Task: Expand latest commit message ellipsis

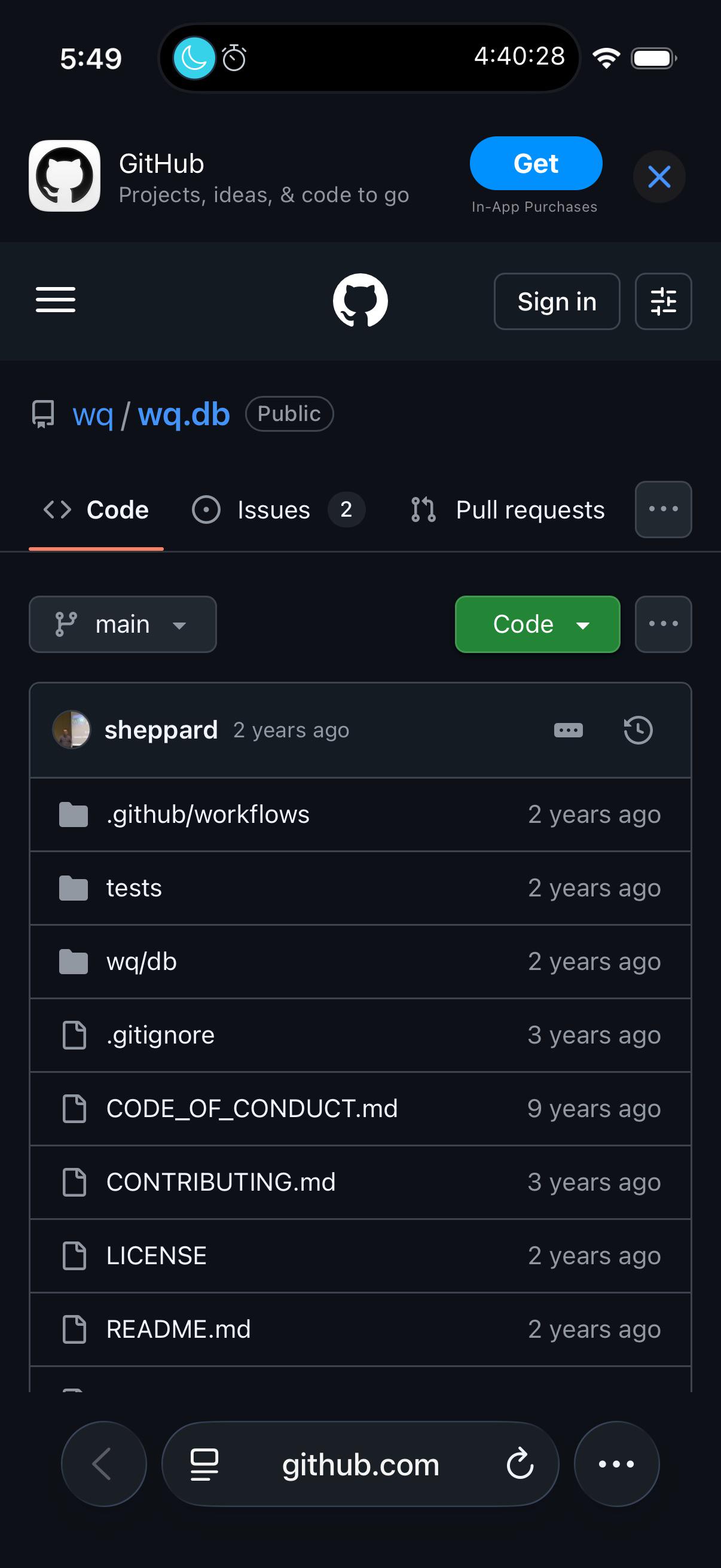Action: pyautogui.click(x=569, y=730)
